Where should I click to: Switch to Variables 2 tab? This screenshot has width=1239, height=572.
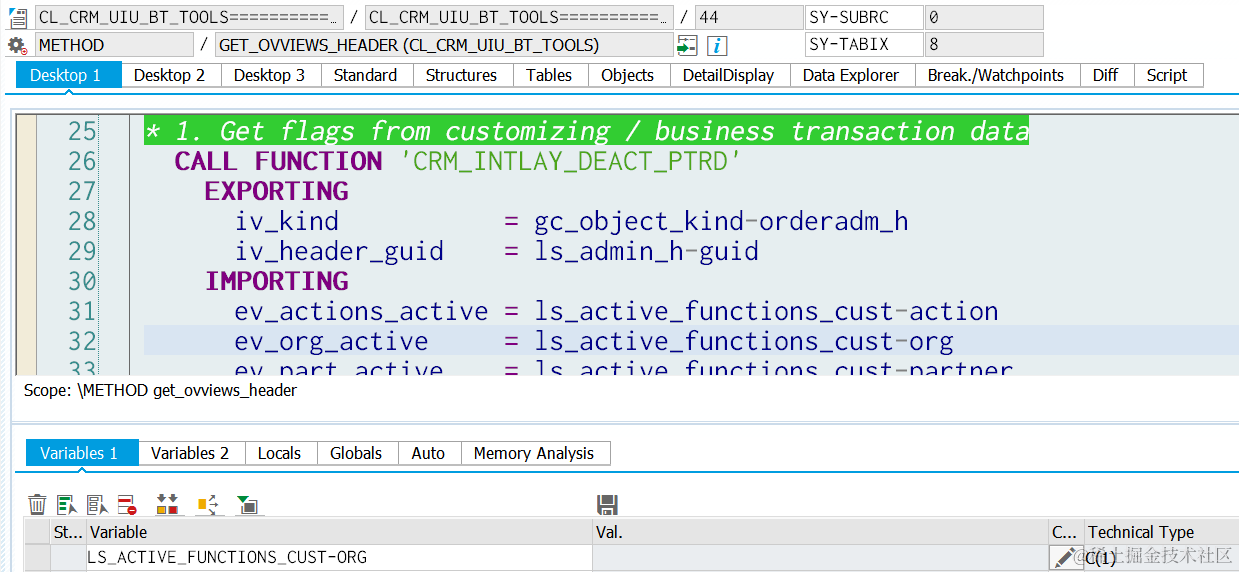[x=190, y=453]
